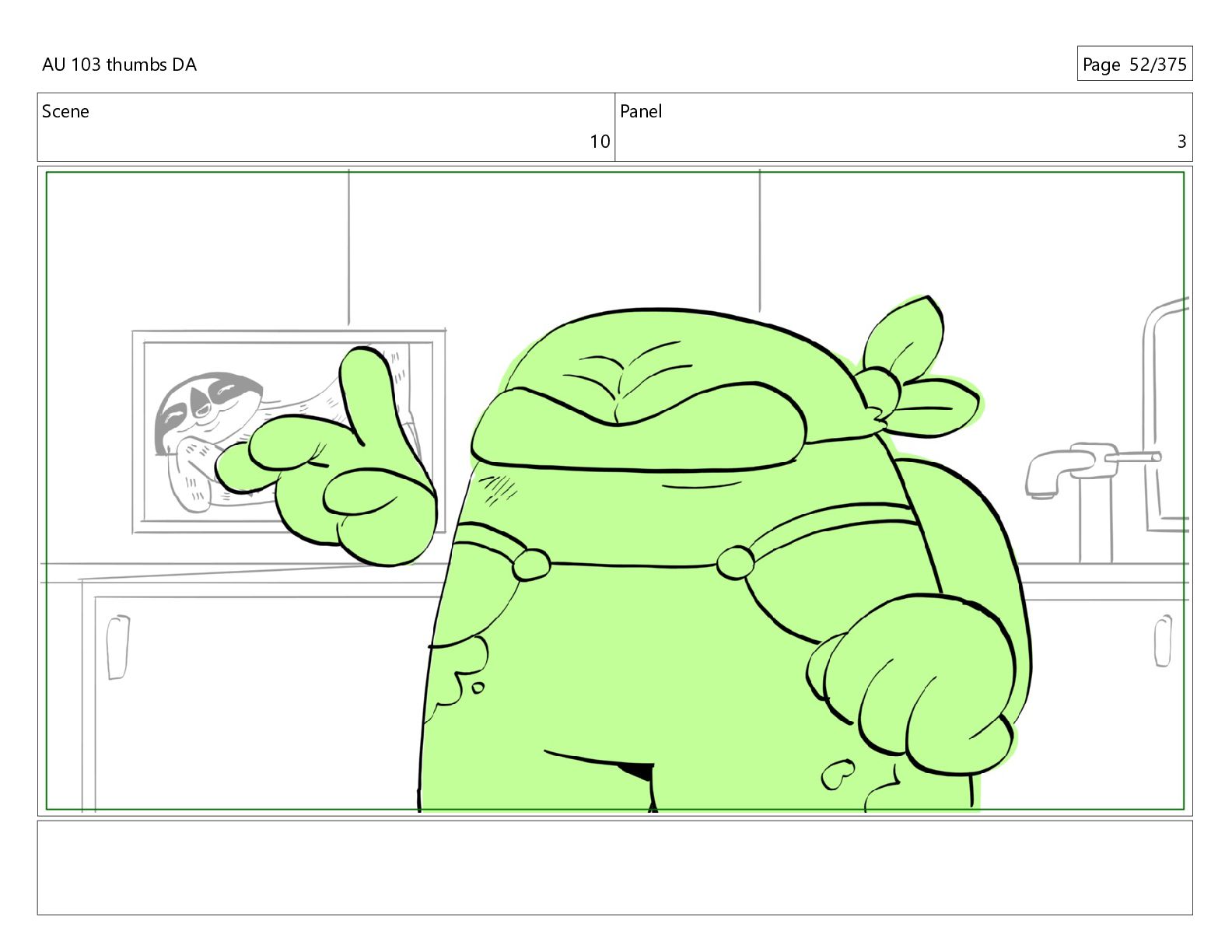Click the 'Scene' header label

(x=65, y=111)
